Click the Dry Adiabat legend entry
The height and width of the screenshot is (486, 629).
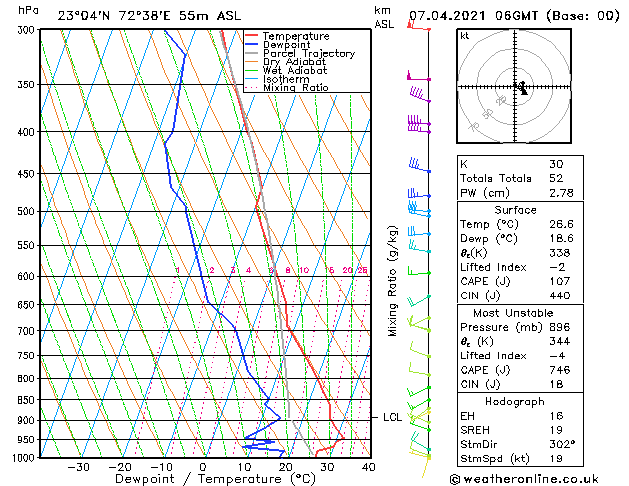click(x=286, y=61)
